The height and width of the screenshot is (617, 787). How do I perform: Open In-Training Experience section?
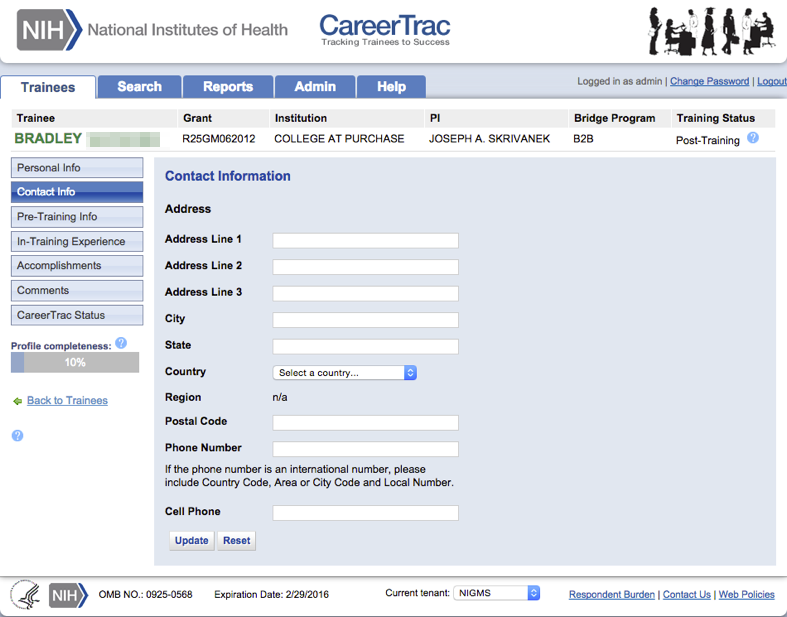click(77, 241)
